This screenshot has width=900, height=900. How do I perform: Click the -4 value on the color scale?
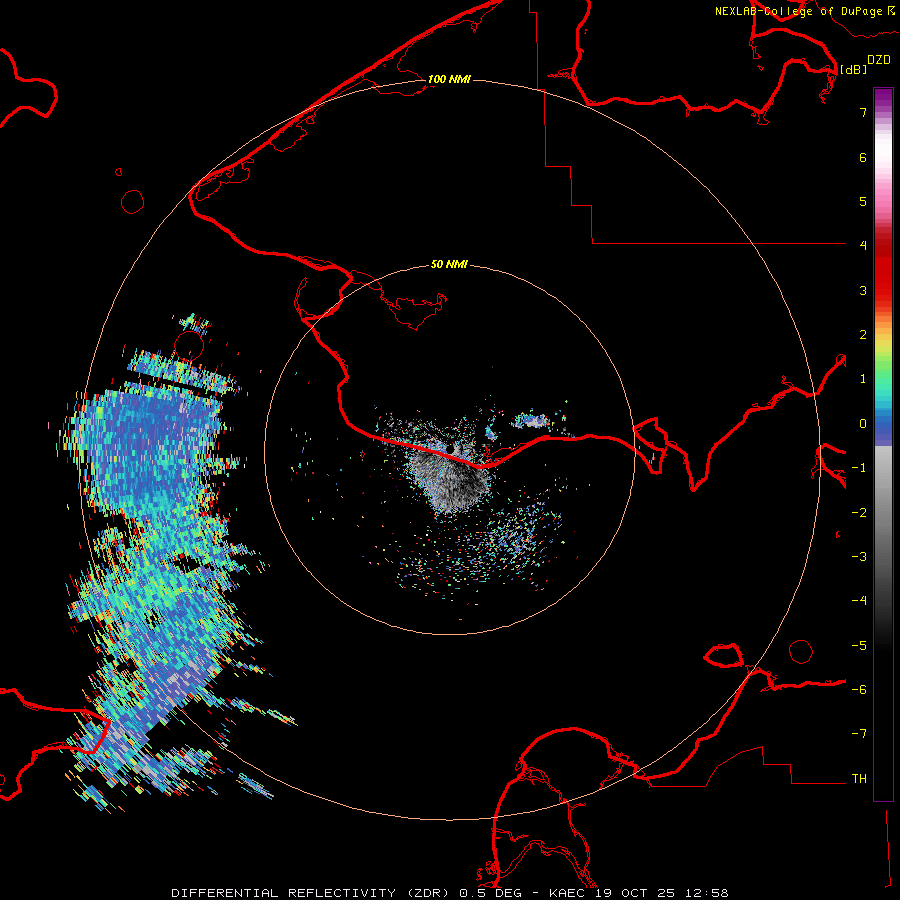point(859,601)
